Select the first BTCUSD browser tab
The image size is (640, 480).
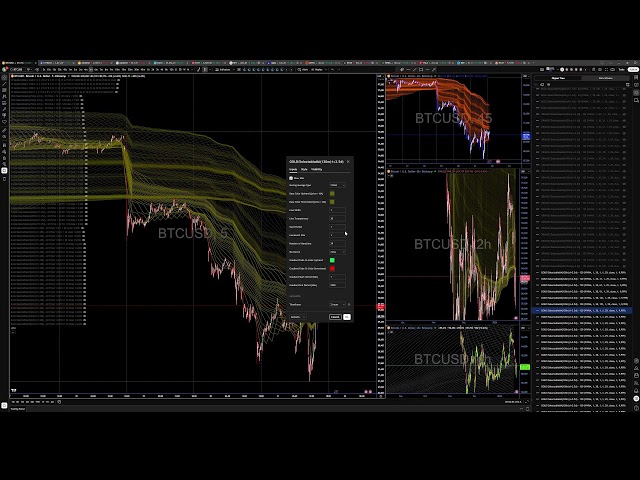tap(19, 63)
